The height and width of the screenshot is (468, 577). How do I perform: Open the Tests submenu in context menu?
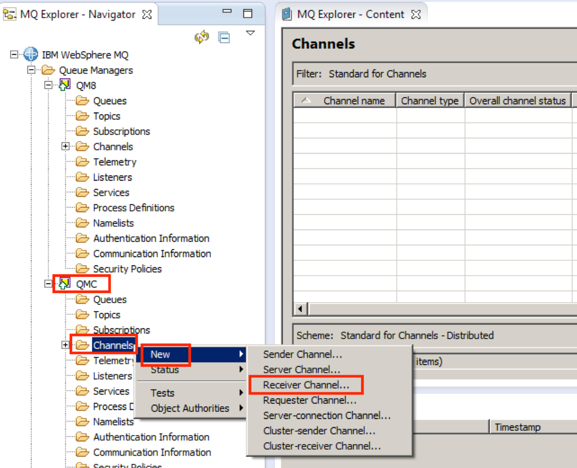(x=191, y=393)
